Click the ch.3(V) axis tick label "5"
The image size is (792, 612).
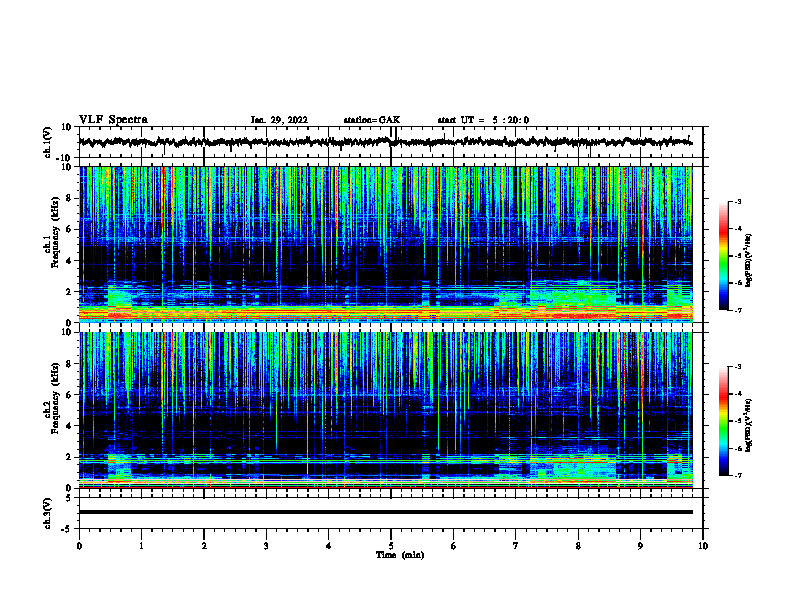(69, 498)
